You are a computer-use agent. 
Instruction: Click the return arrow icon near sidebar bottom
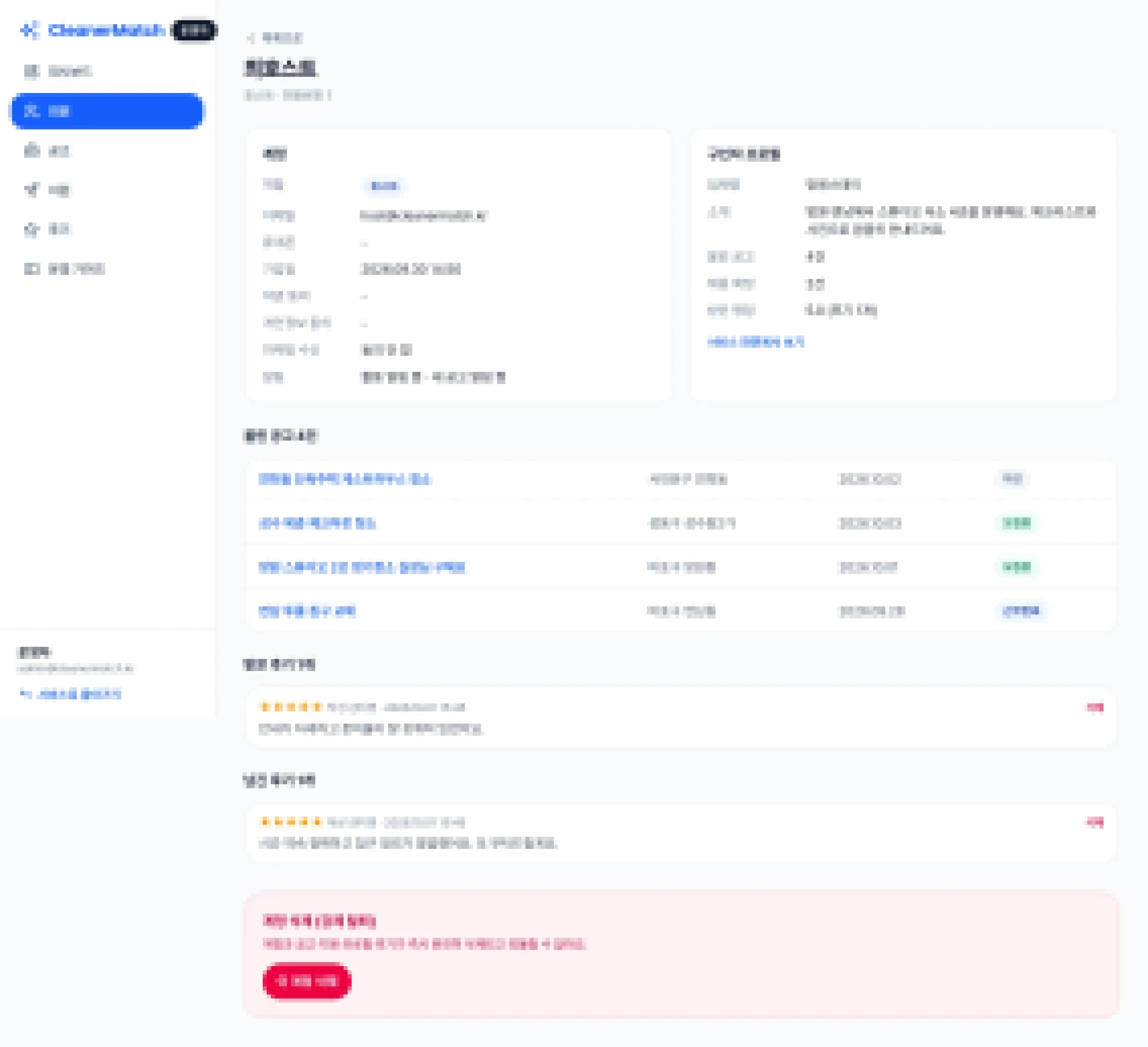[25, 694]
